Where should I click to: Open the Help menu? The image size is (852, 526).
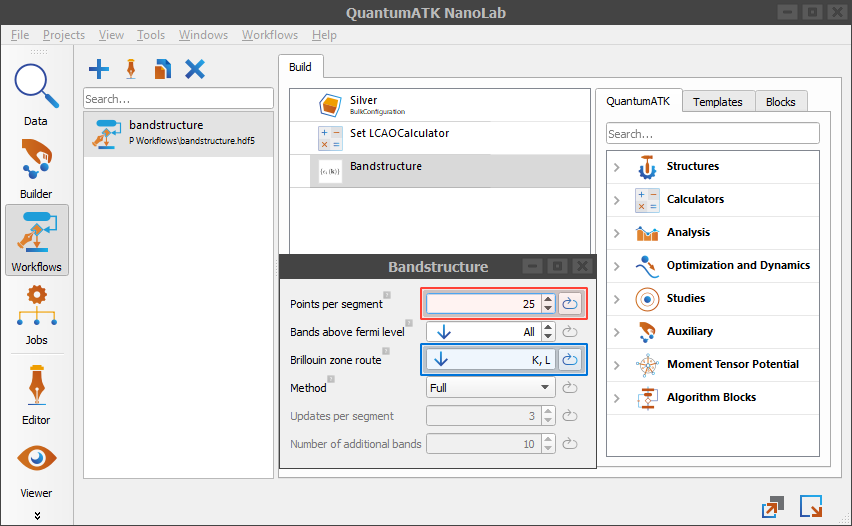click(x=324, y=35)
